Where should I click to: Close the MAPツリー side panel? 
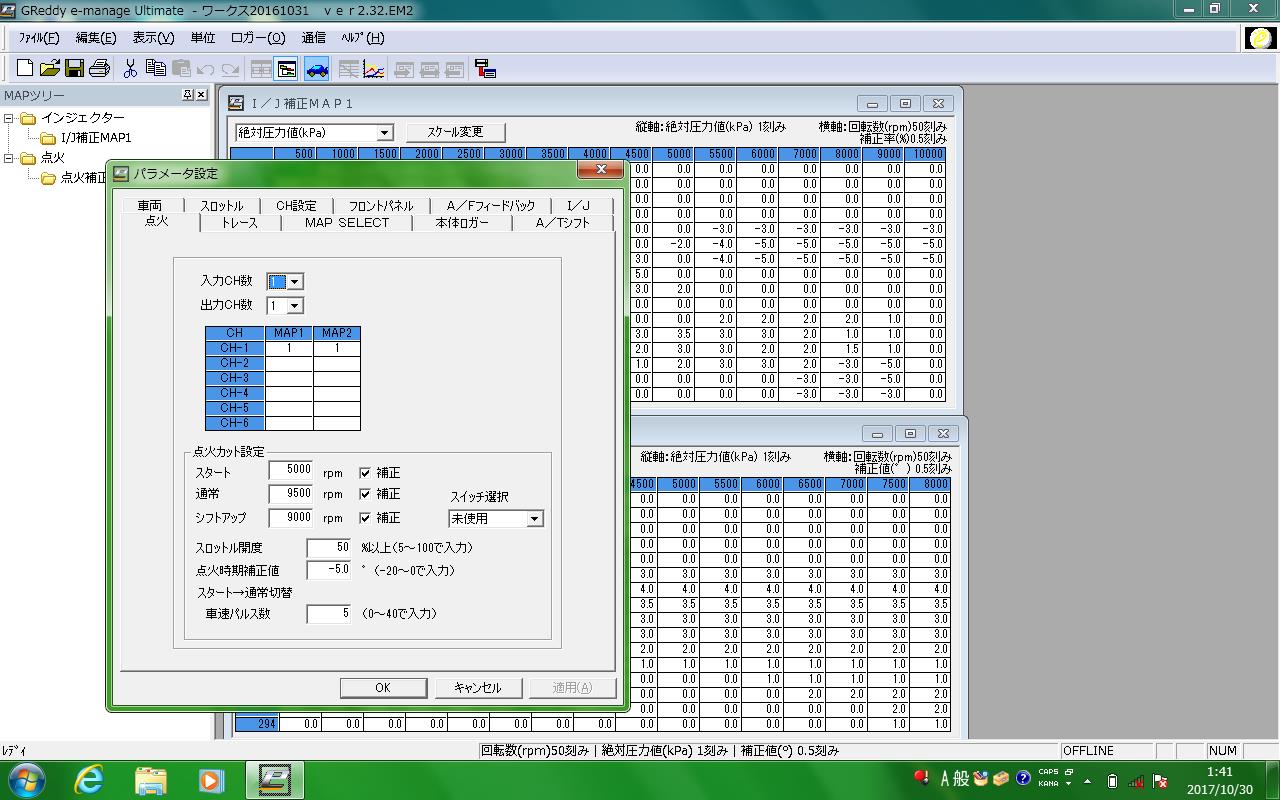(x=201, y=95)
